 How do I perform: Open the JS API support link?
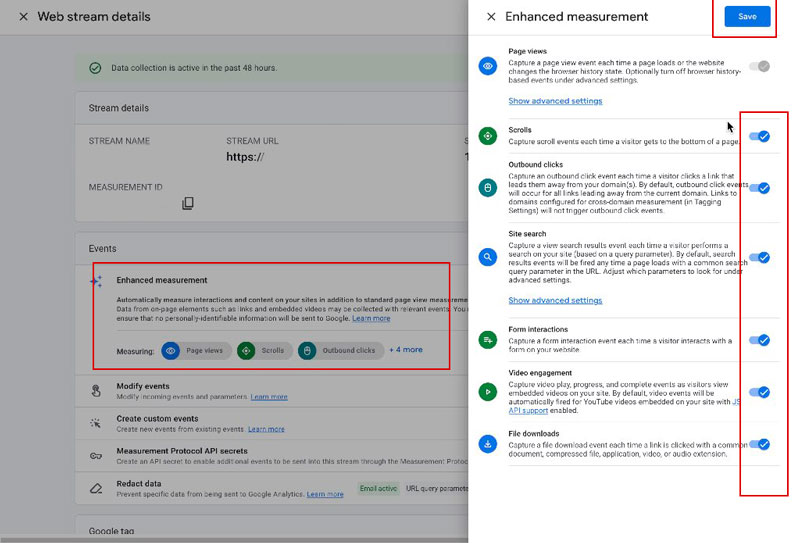click(529, 410)
